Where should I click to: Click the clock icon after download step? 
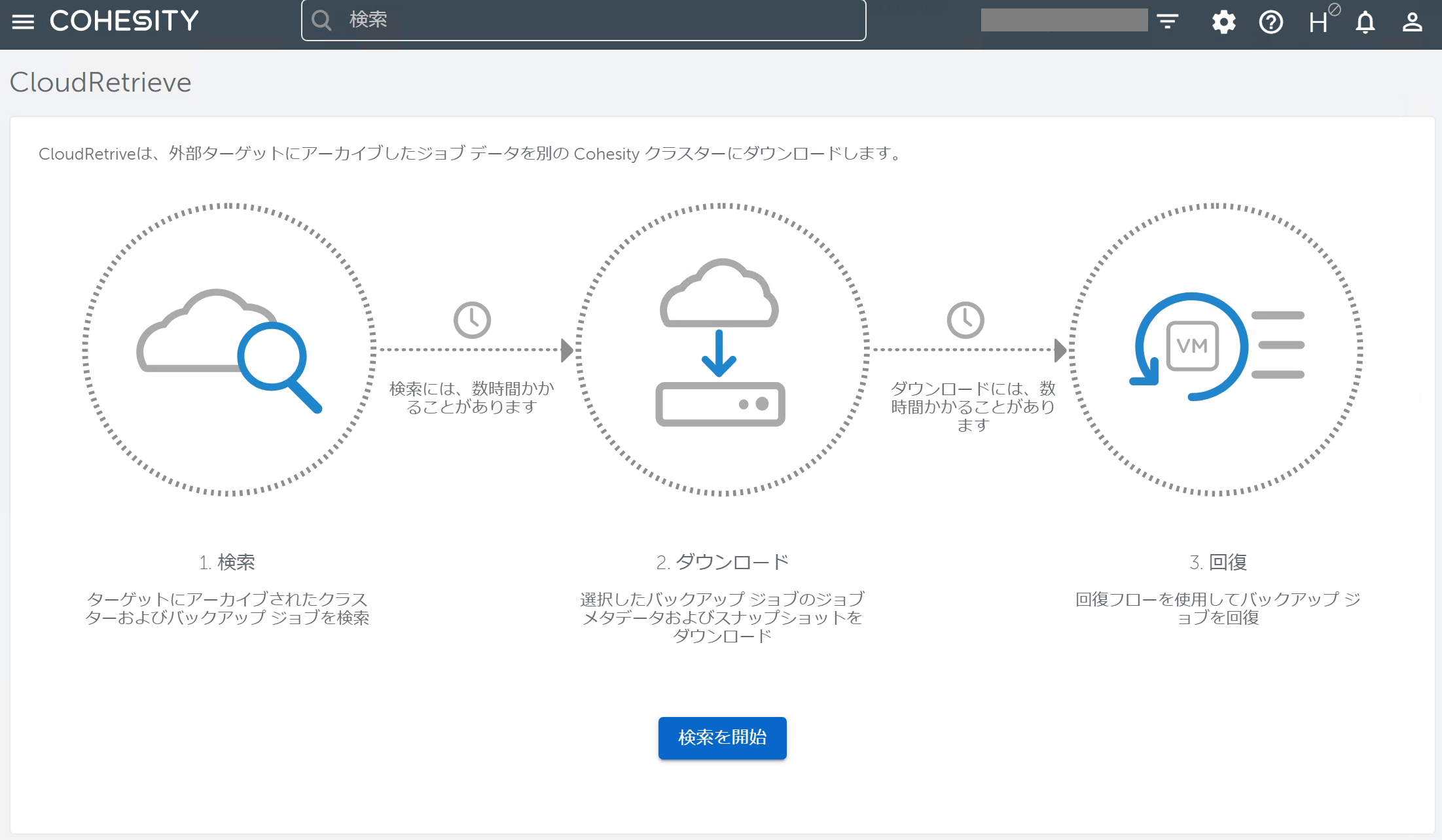pyautogui.click(x=965, y=320)
